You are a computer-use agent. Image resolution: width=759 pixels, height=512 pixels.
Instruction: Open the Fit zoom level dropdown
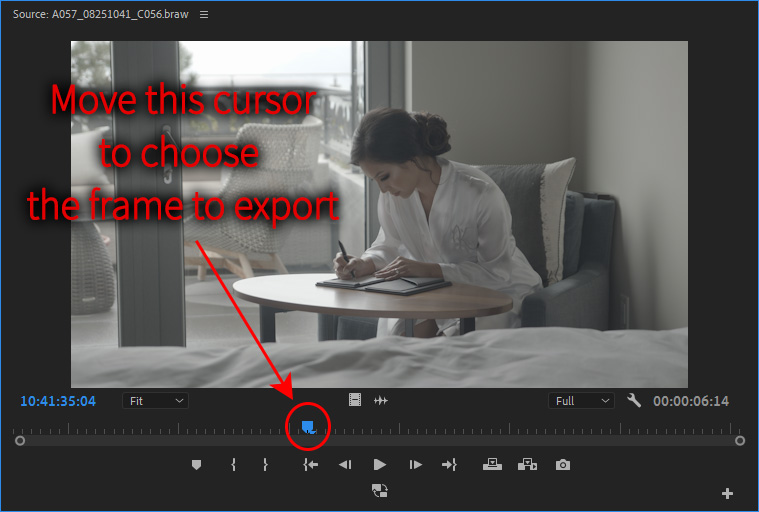coord(155,401)
